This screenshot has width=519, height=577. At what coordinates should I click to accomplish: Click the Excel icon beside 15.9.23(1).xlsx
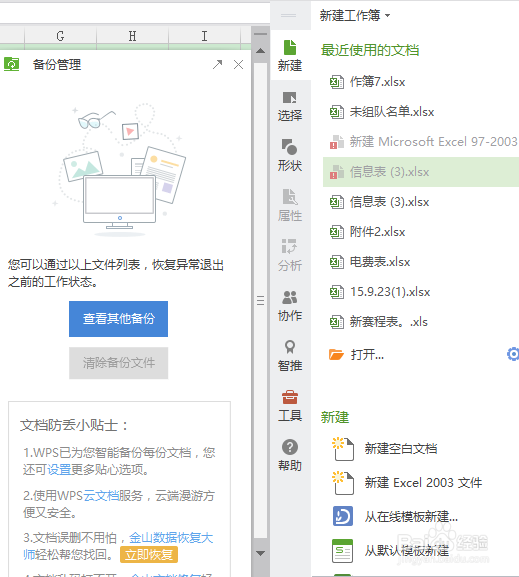336,292
